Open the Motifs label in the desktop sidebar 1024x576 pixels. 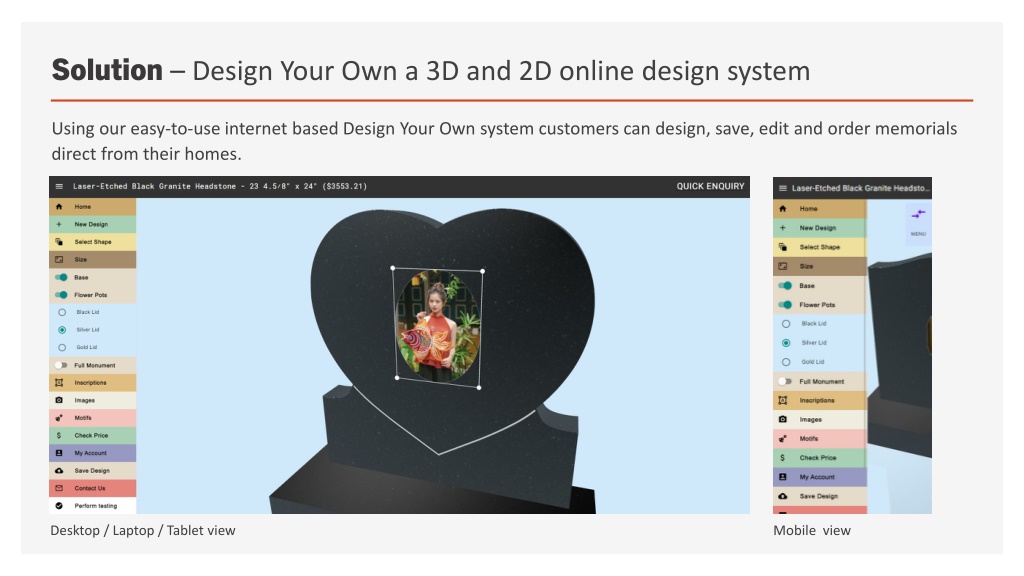coord(83,418)
